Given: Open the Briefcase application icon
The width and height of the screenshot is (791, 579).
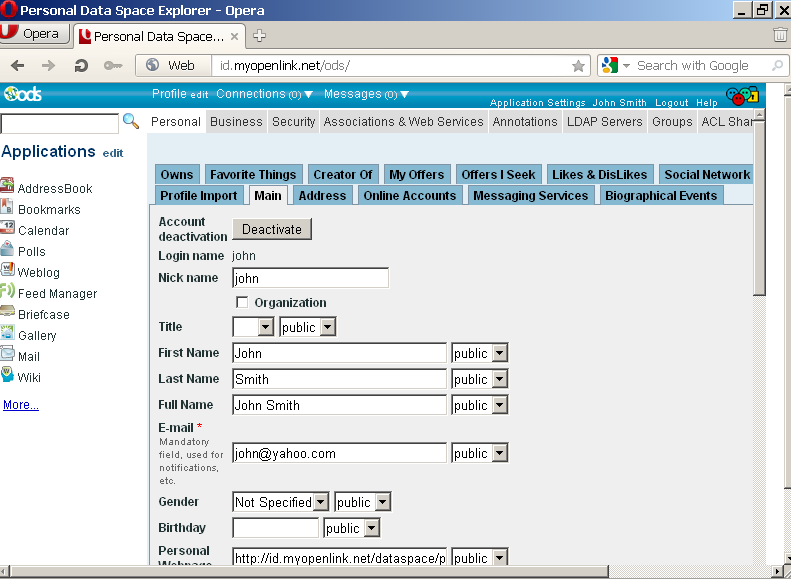Looking at the screenshot, I should point(7,313).
